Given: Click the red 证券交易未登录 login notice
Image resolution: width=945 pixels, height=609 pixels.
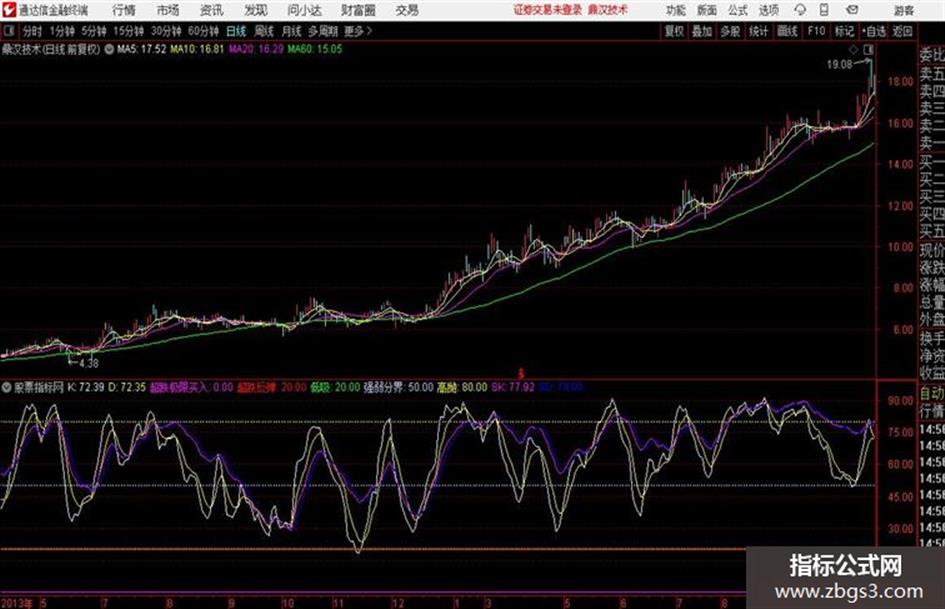Looking at the screenshot, I should tap(548, 10).
